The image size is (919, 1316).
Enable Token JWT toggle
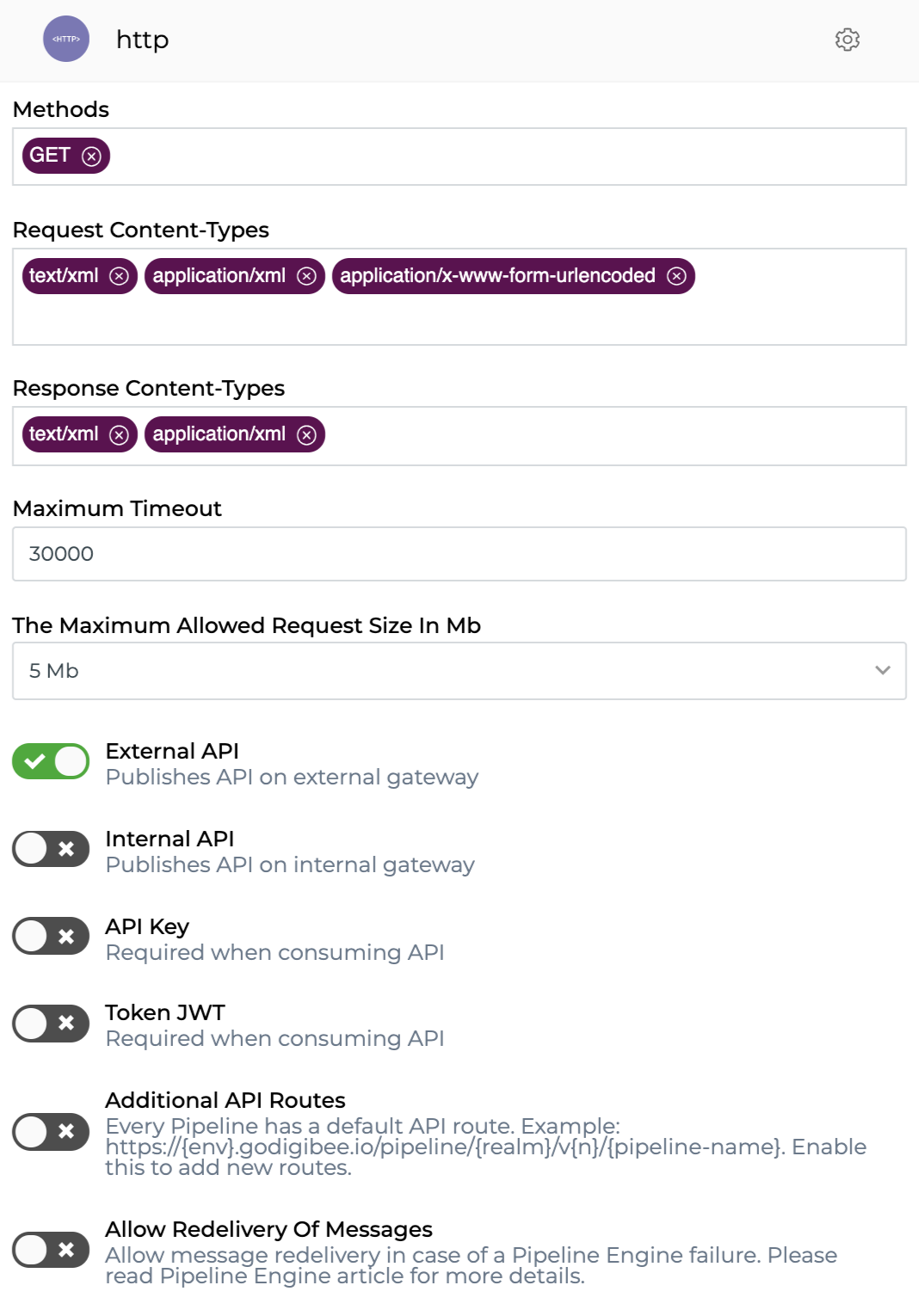[51, 1024]
